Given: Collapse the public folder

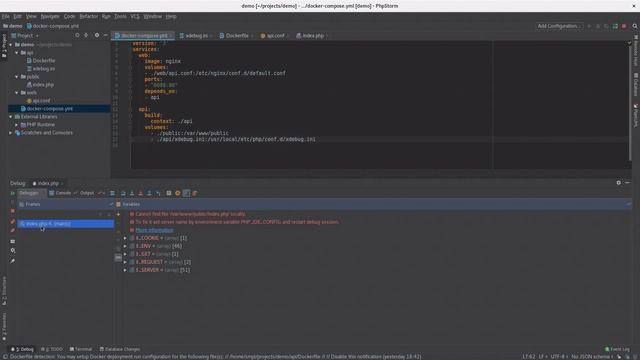Looking at the screenshot, I should (x=17, y=77).
